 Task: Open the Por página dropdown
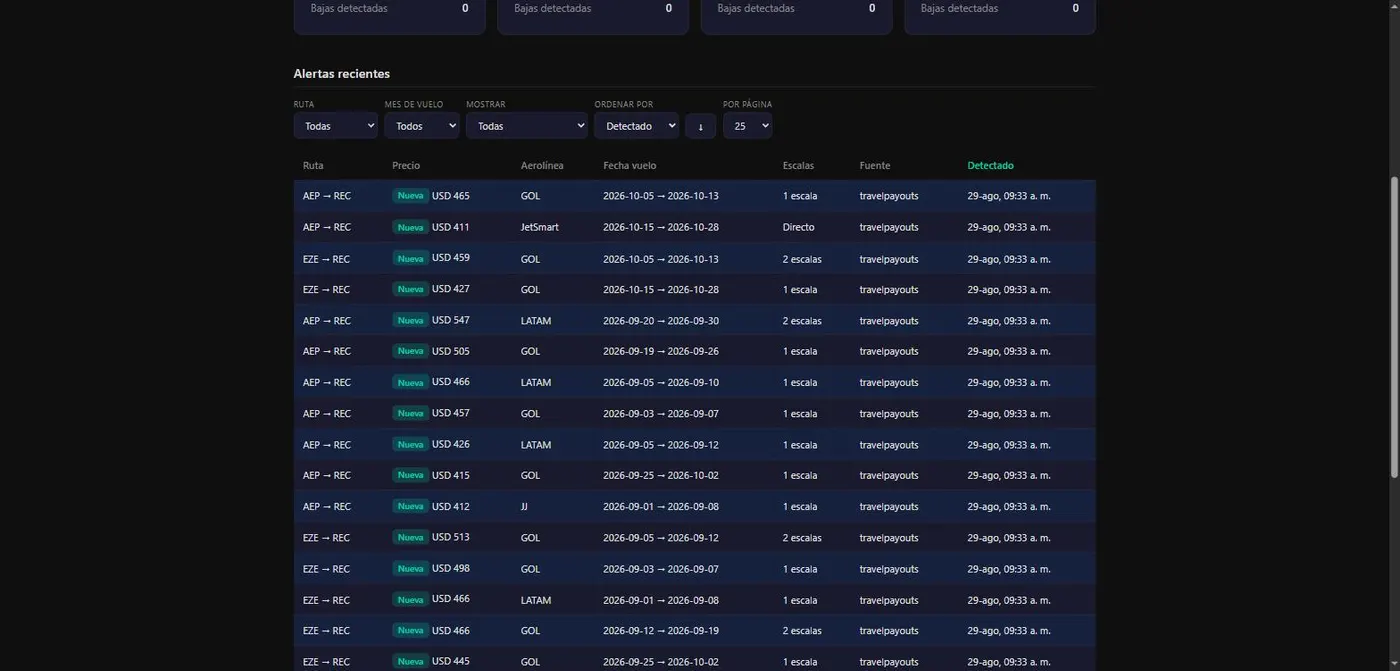click(x=748, y=126)
